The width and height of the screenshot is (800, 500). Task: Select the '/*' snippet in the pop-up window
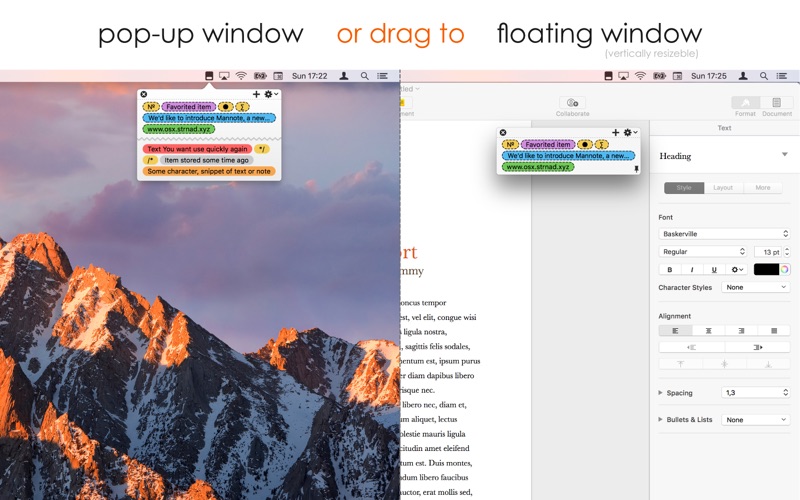[x=150, y=160]
